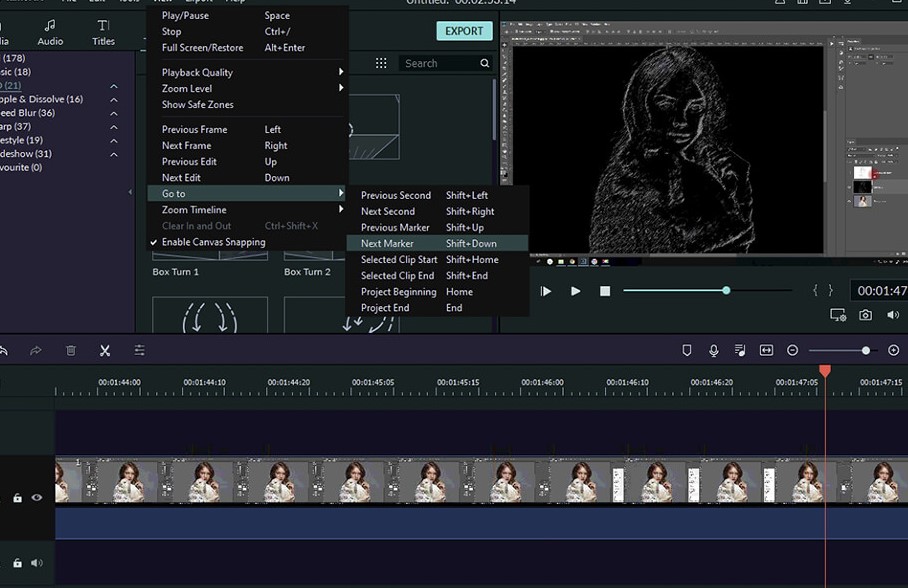The image size is (908, 588).
Task: Click the EXPORT button
Action: (464, 31)
